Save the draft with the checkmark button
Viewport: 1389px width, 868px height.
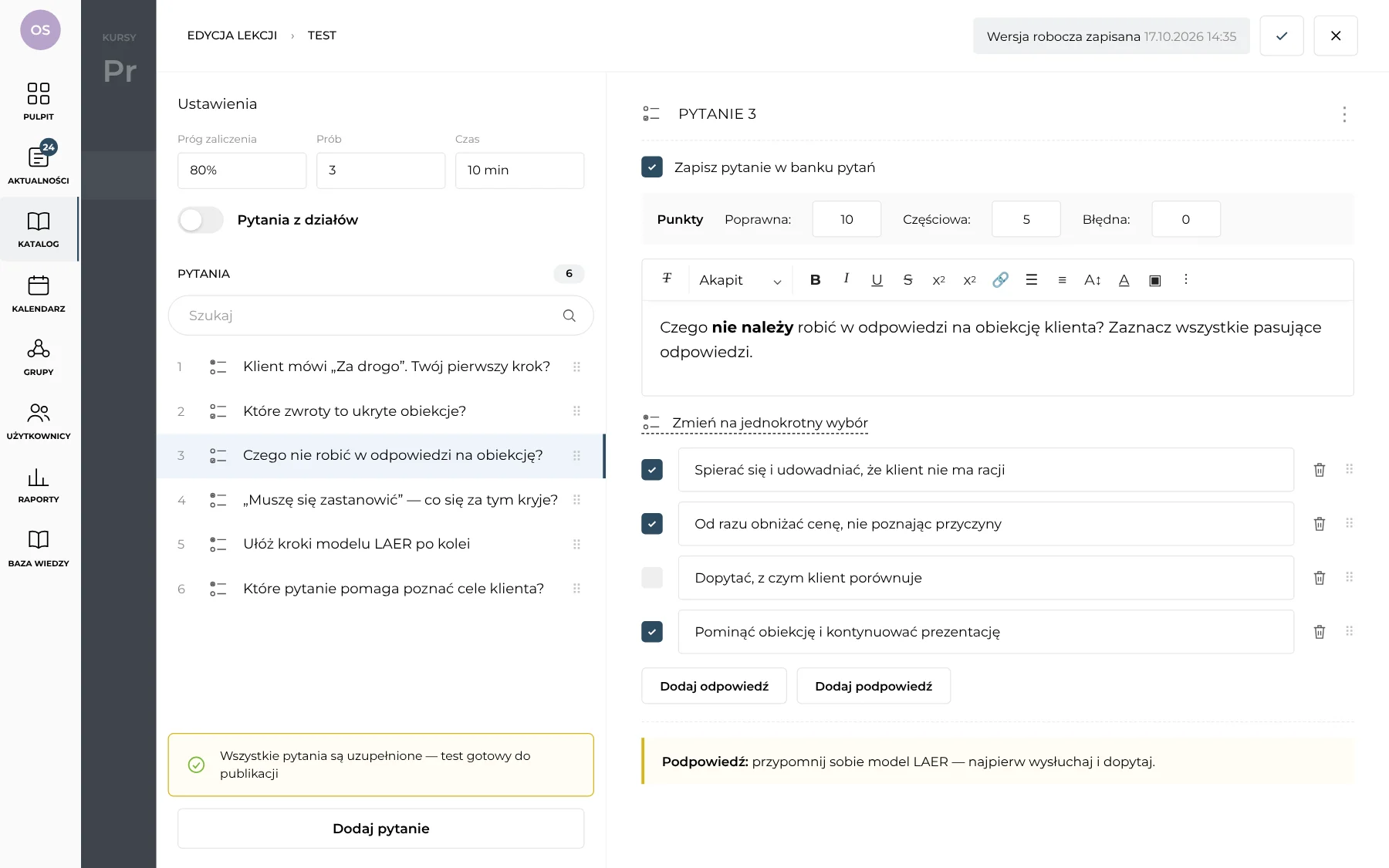pyautogui.click(x=1282, y=35)
